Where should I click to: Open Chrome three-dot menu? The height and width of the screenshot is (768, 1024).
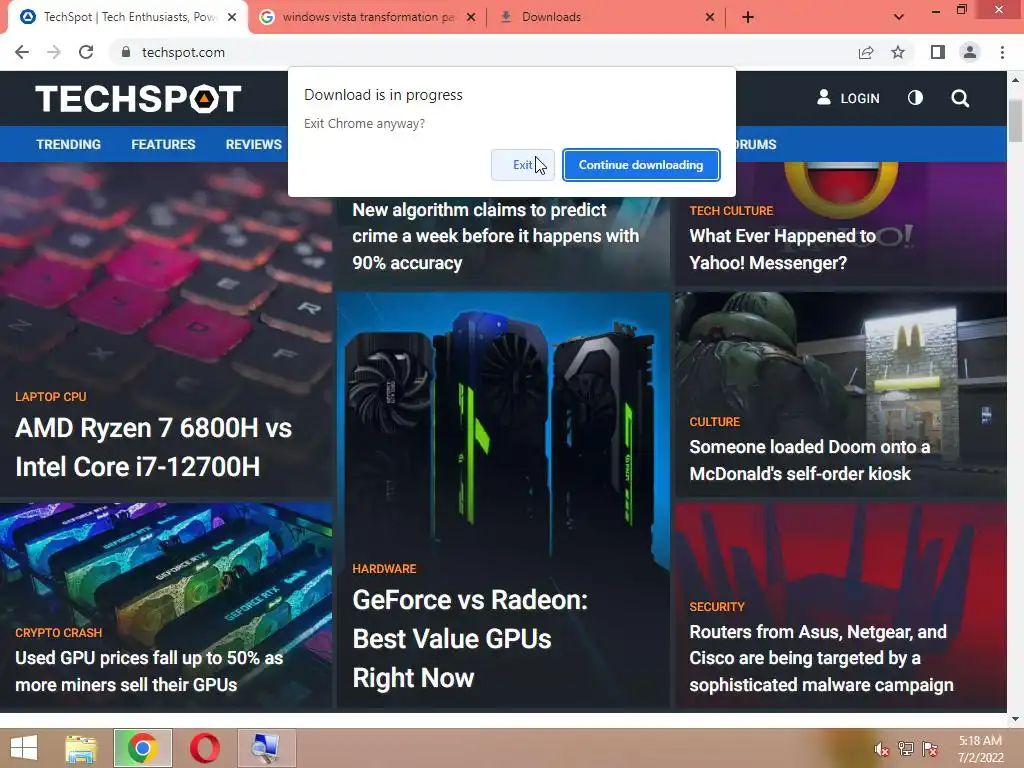pos(1002,52)
